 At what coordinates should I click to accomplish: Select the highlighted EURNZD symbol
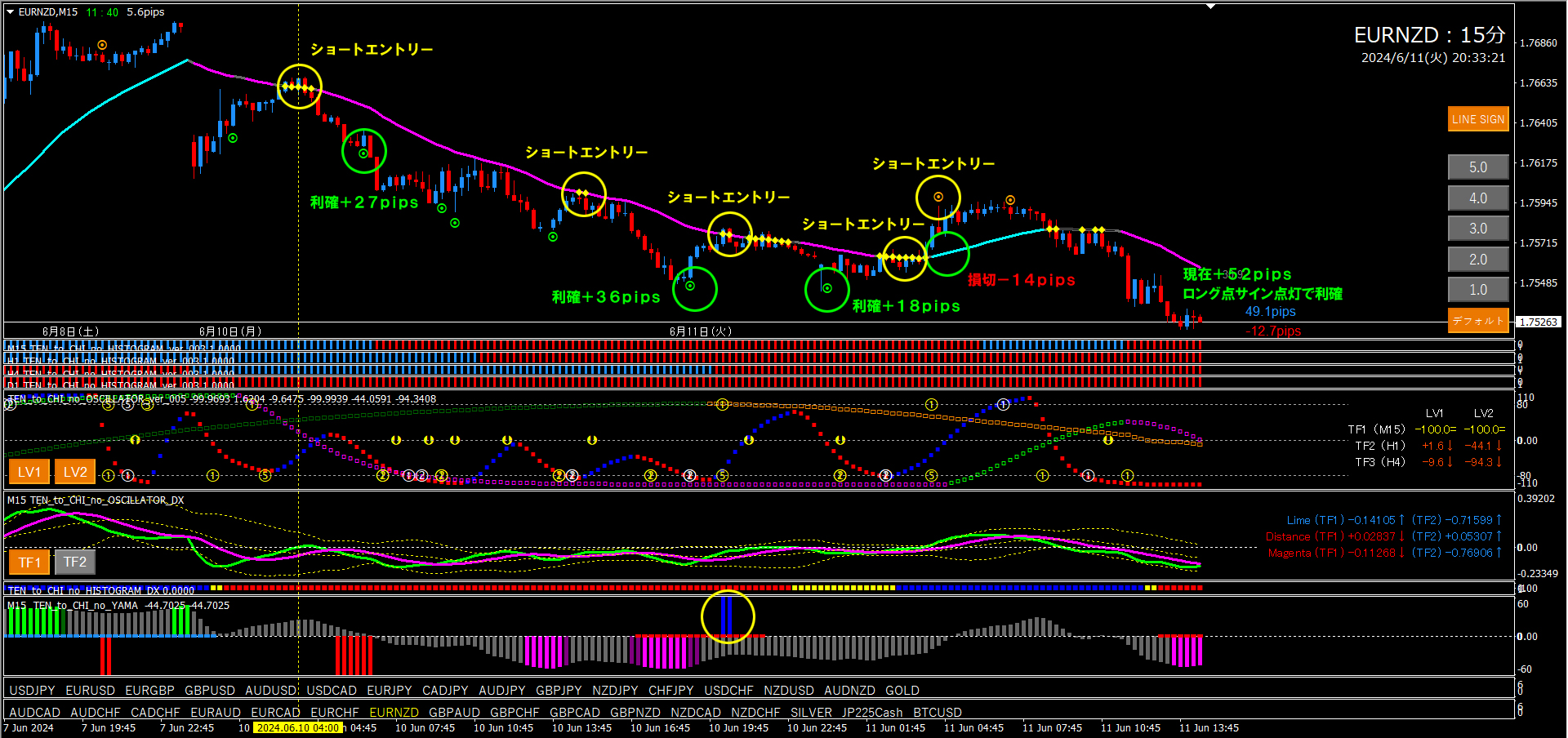coord(394,713)
